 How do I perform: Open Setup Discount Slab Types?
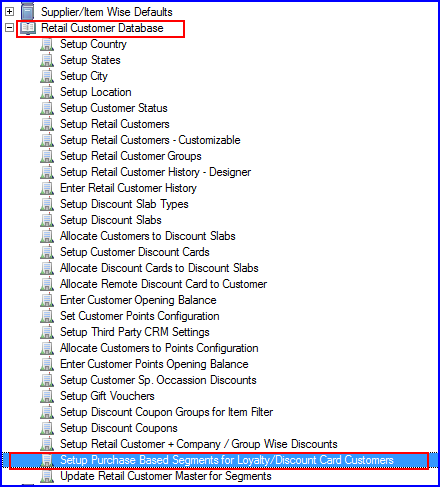coord(124,204)
